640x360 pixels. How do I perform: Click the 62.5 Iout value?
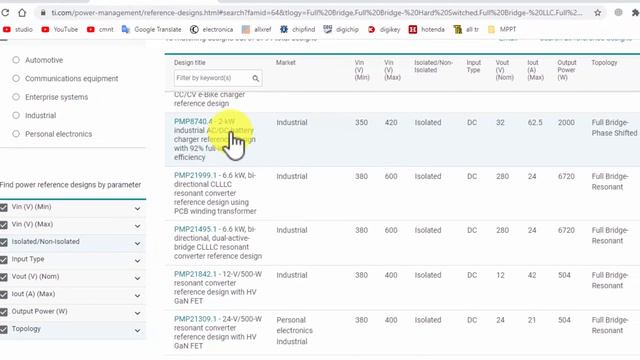pyautogui.click(x=535, y=122)
